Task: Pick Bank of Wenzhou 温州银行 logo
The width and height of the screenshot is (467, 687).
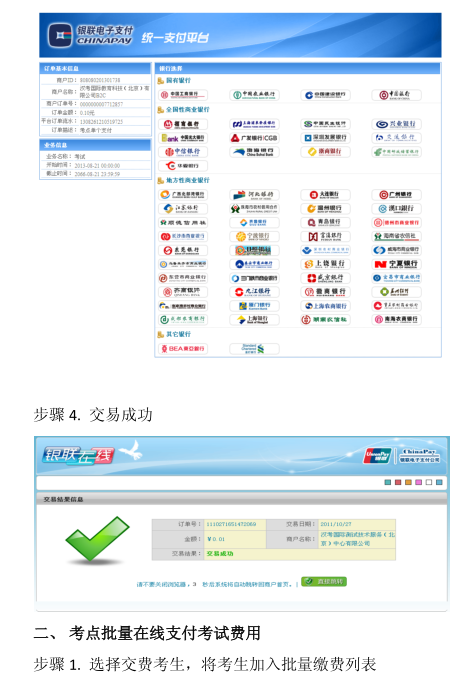Action: click(x=325, y=209)
